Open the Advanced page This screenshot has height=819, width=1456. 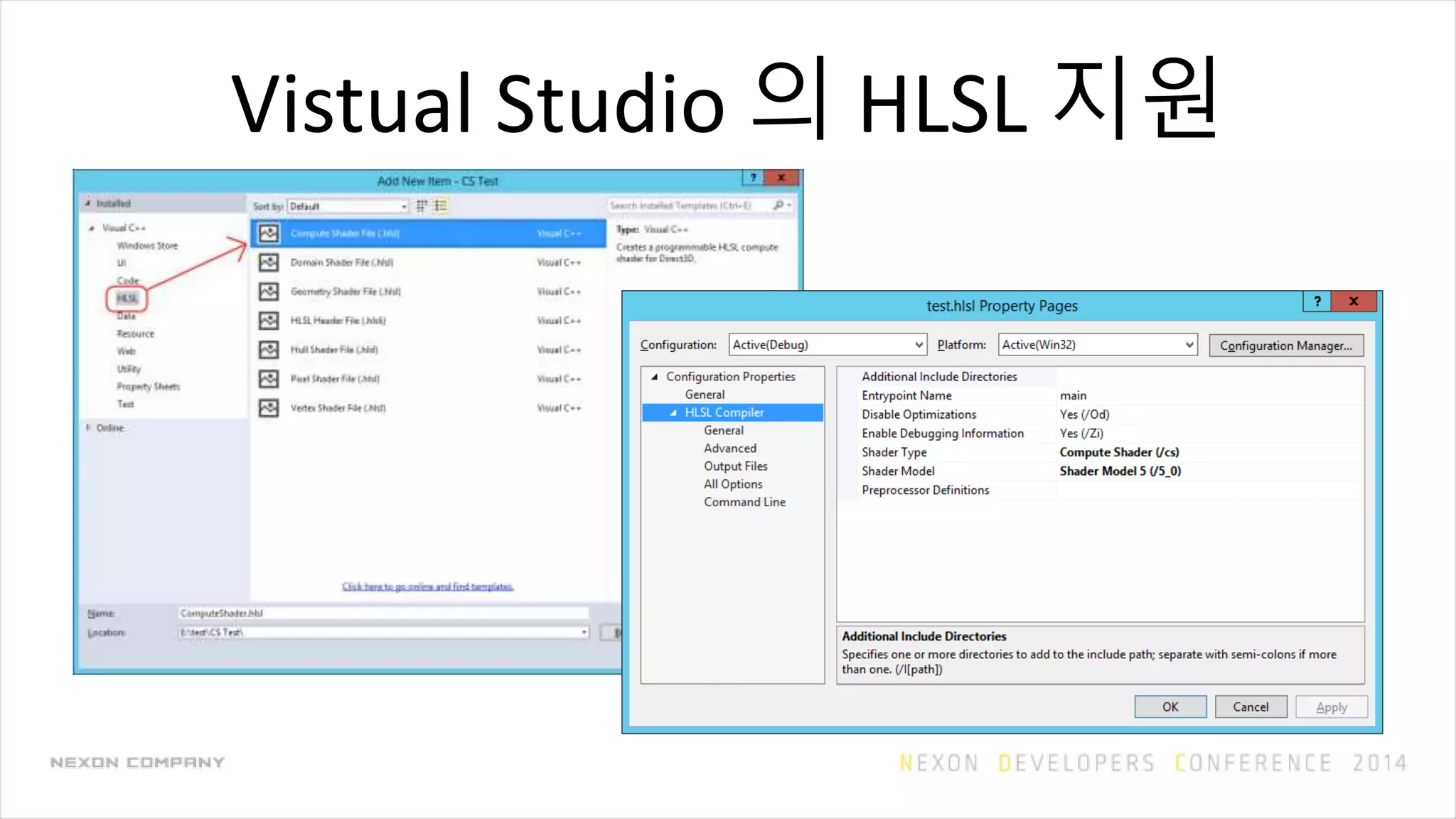pos(730,448)
